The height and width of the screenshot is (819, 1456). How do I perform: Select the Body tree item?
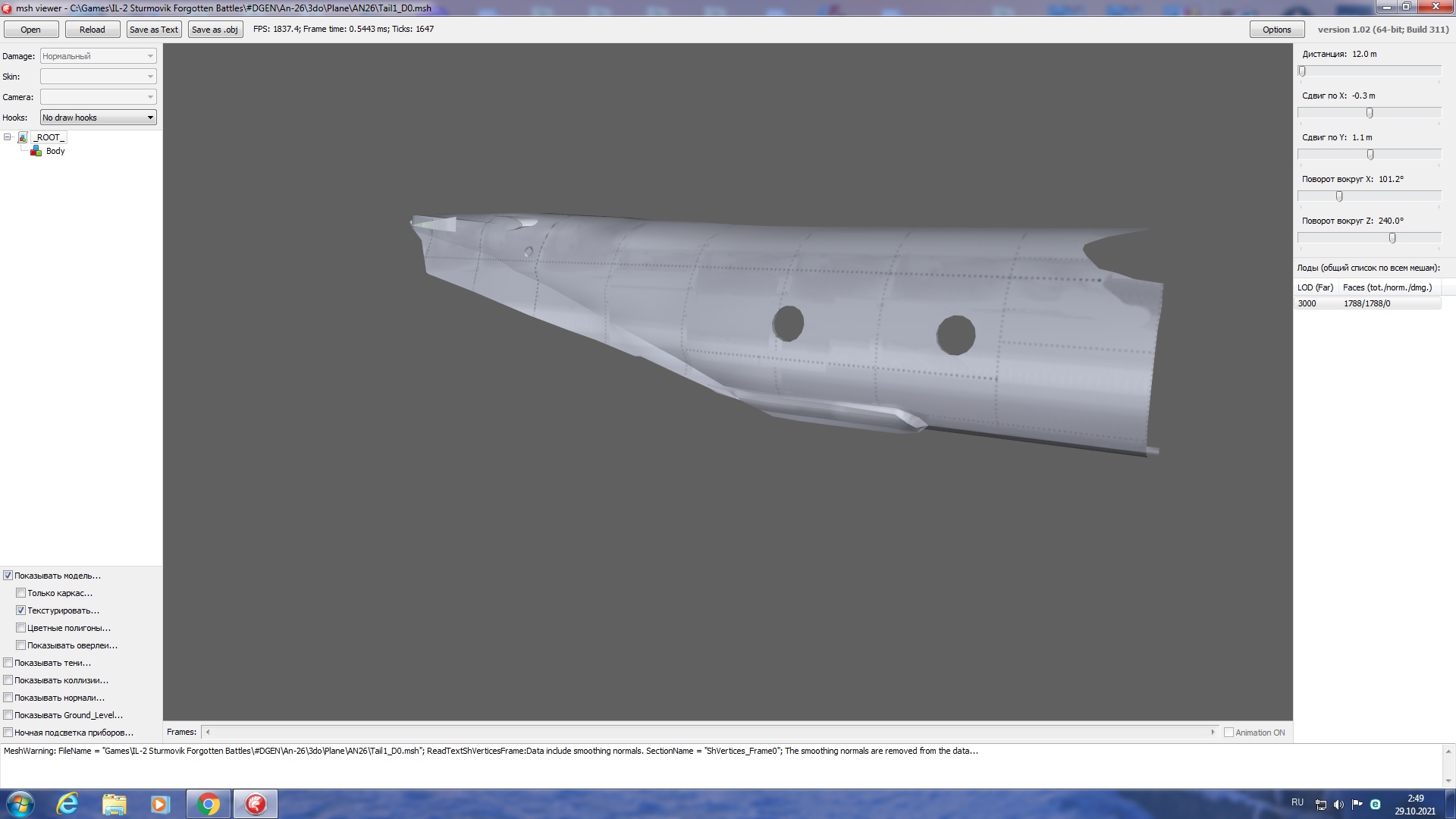click(x=55, y=151)
